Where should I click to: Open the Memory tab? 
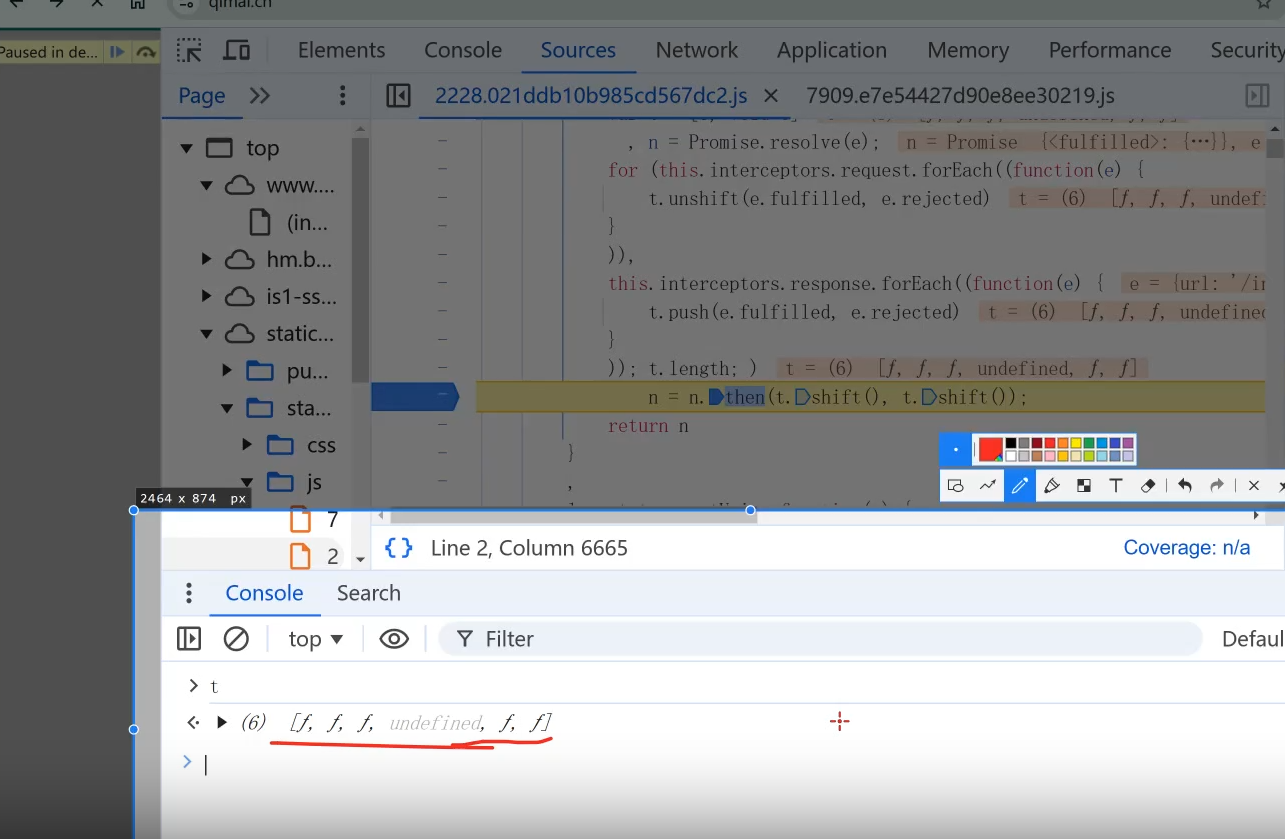click(x=967, y=50)
